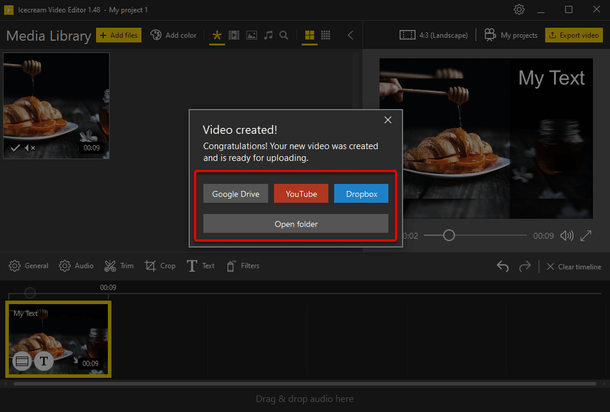Open My projects
Screen dimensions: 610x412
(x=511, y=35)
